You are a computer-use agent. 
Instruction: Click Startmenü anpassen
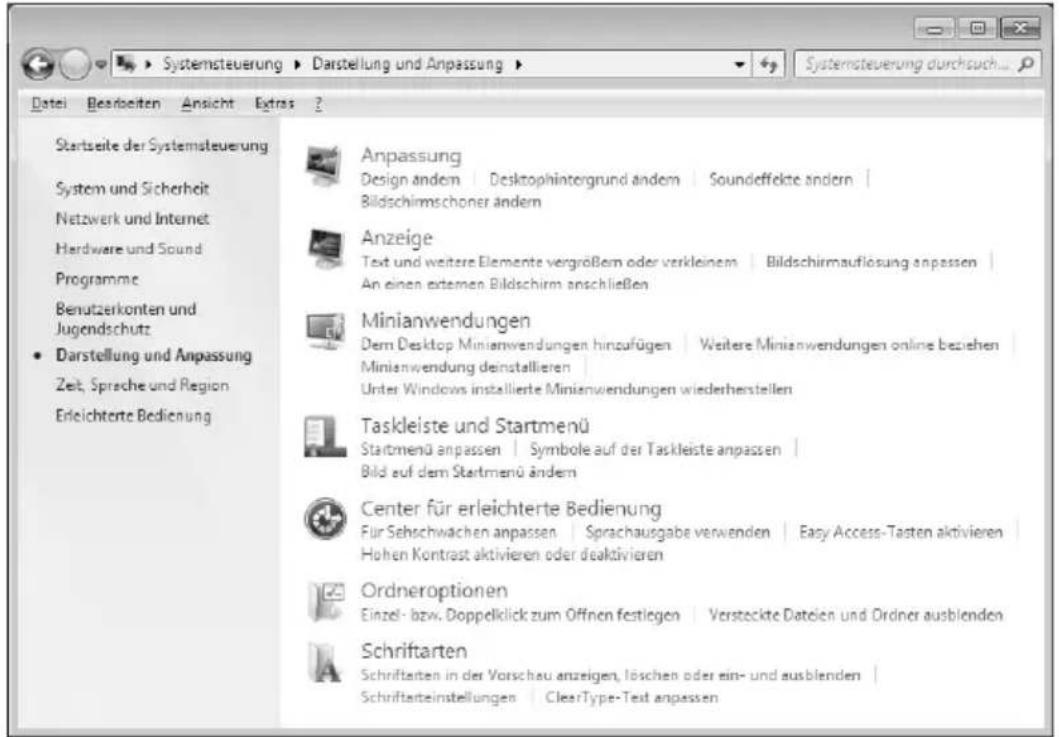click(x=431, y=450)
